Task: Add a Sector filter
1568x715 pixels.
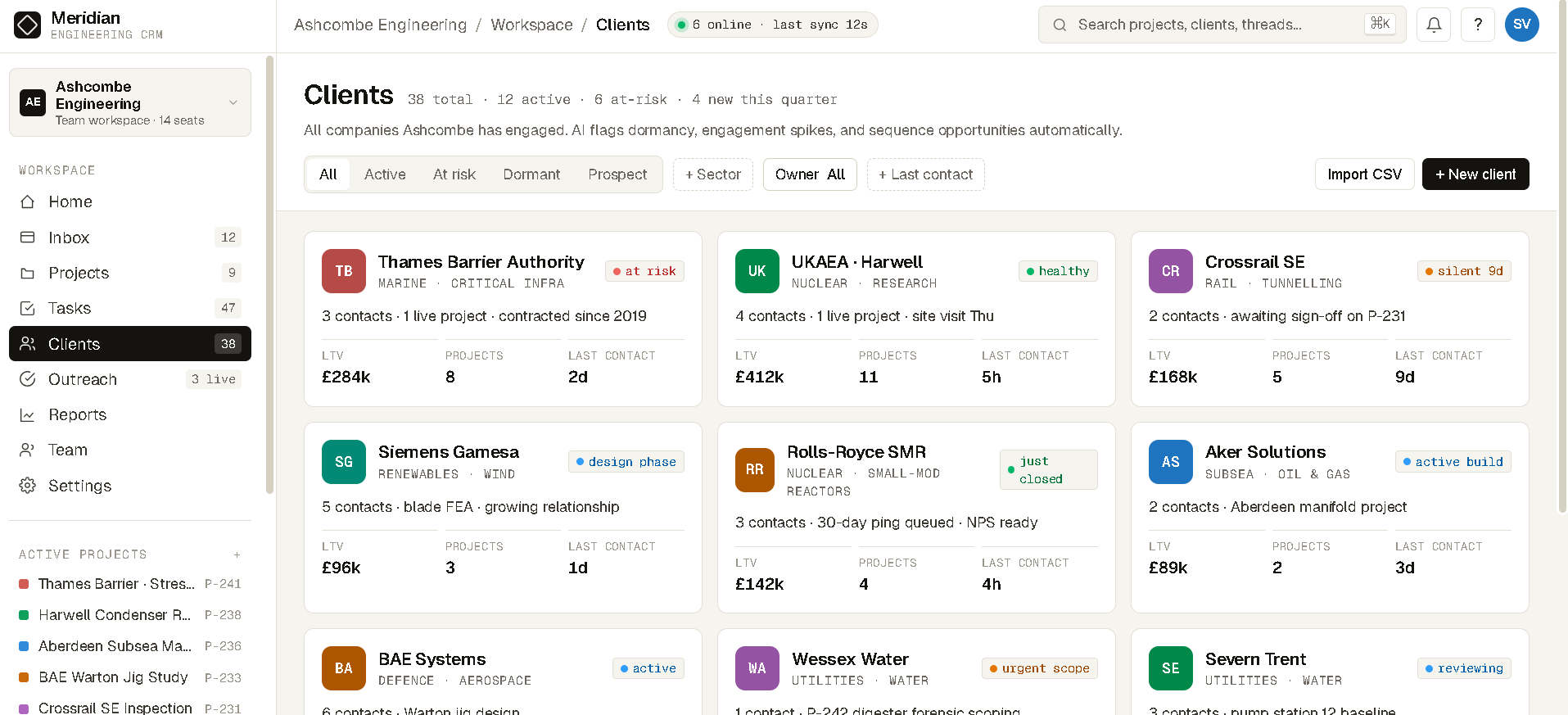Action: click(x=713, y=174)
